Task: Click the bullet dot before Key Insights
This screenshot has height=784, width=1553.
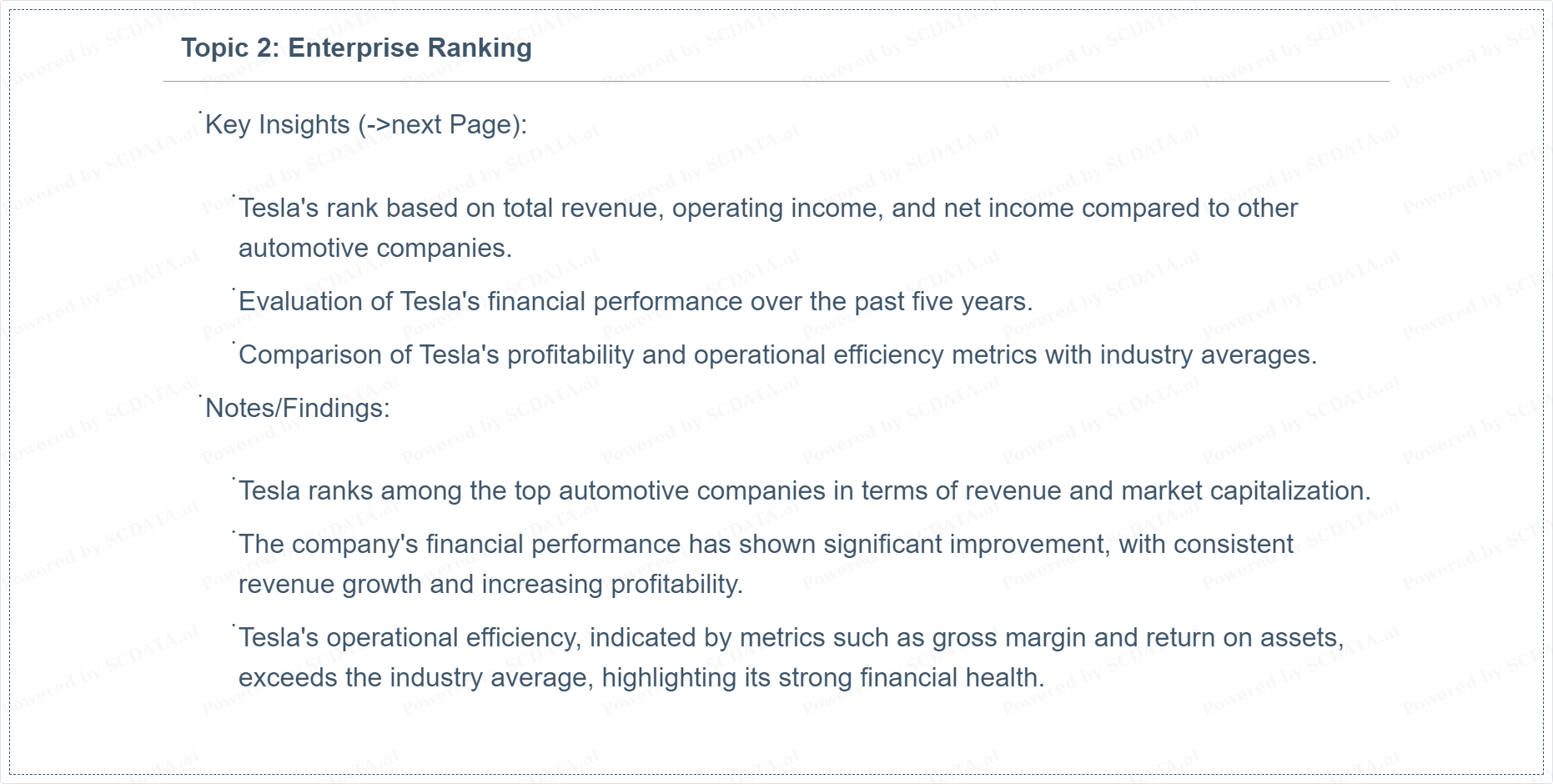Action: pyautogui.click(x=200, y=112)
